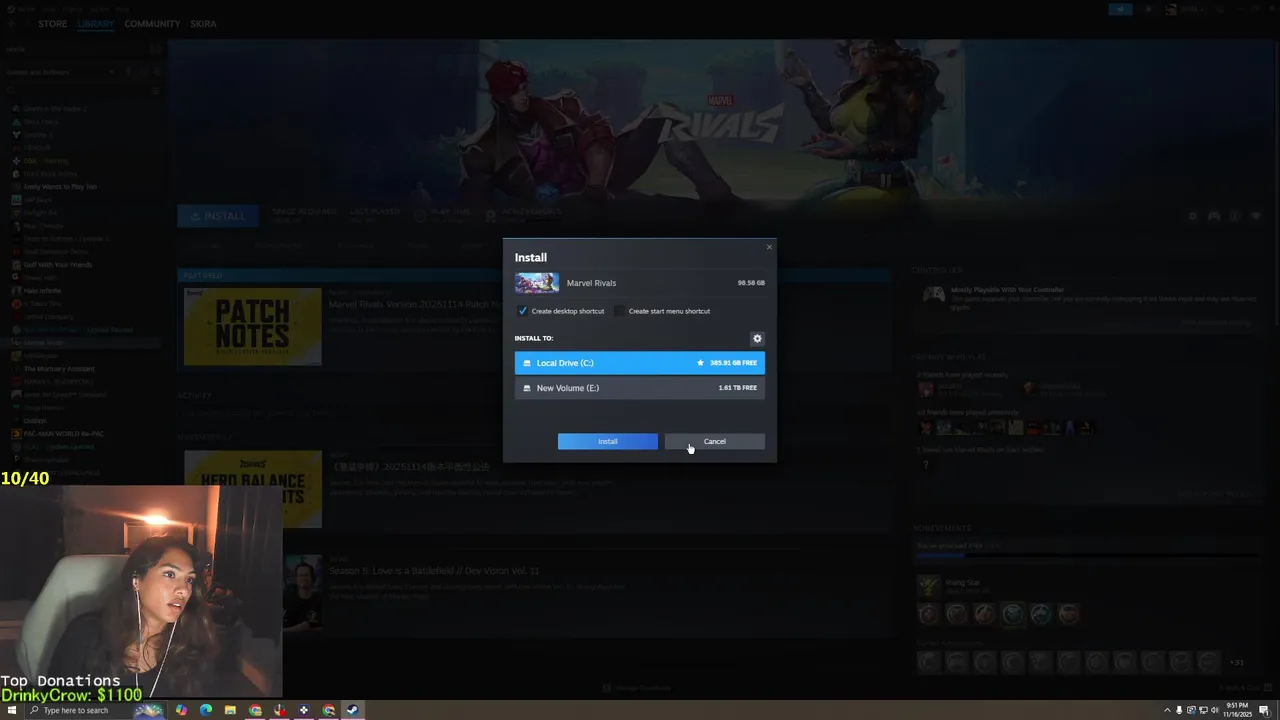Toggle the Create desktop shortcut checkbox
This screenshot has height=720, width=1280.
coord(522,311)
